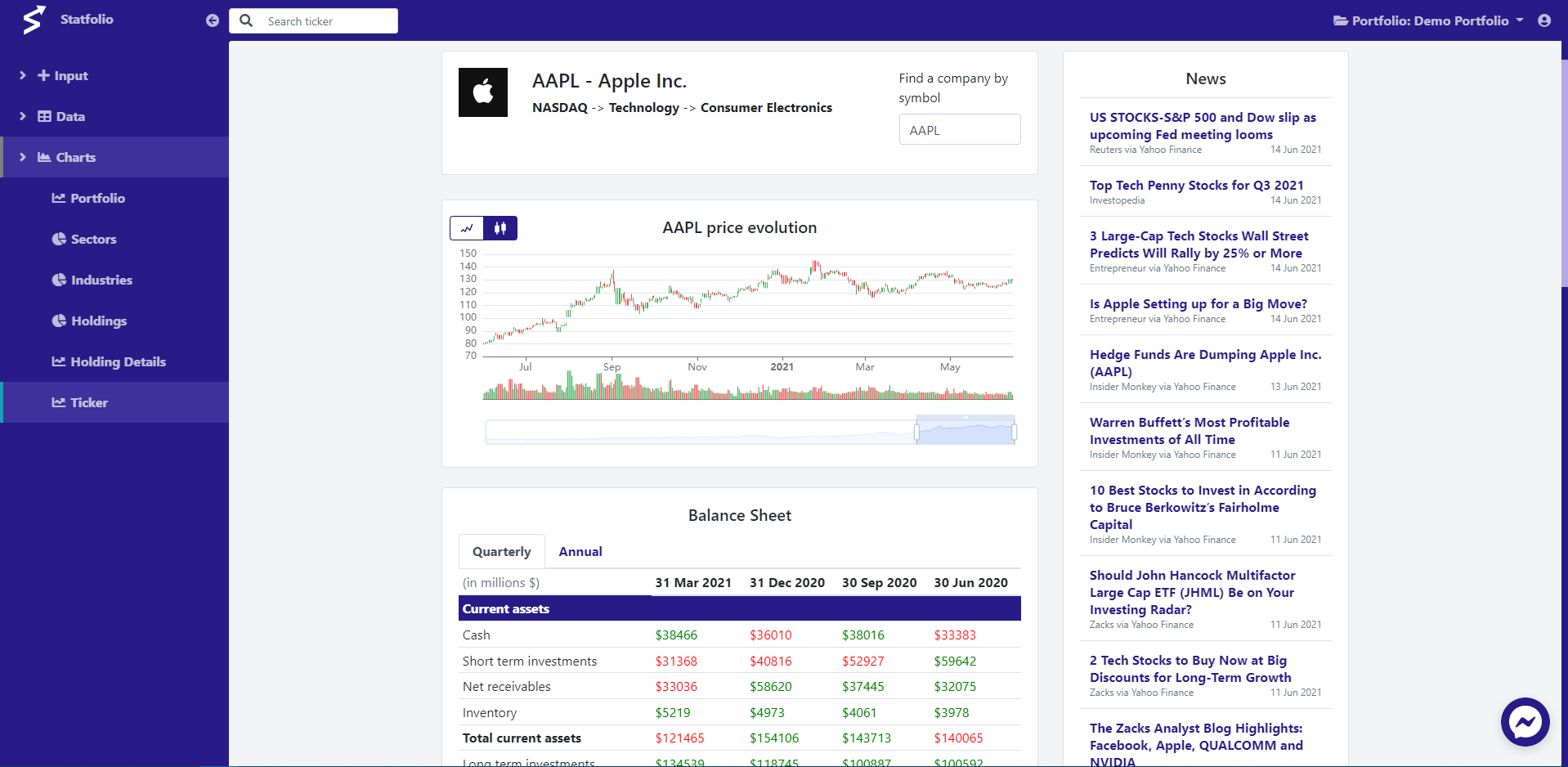Click the Statfolio logo icon
Image resolution: width=1568 pixels, height=767 pixels.
click(34, 20)
